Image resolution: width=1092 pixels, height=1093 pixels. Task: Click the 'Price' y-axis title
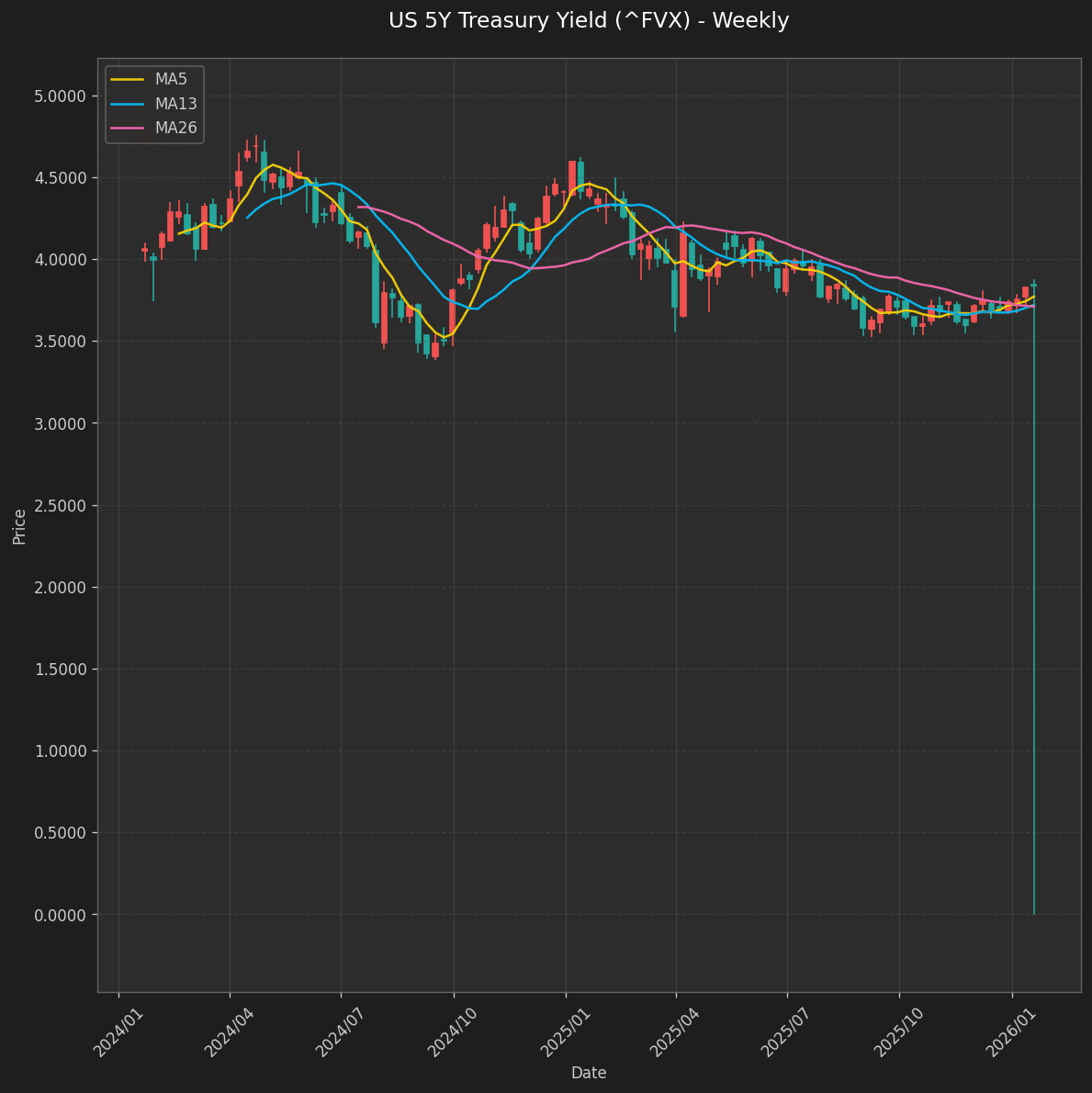(18, 527)
